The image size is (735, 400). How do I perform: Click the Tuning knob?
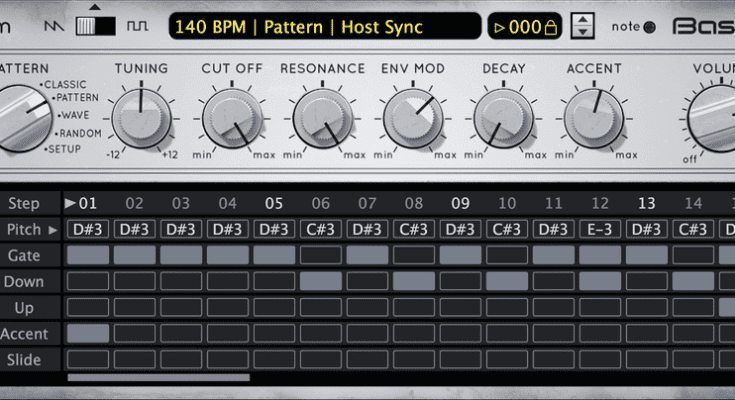coord(141,120)
